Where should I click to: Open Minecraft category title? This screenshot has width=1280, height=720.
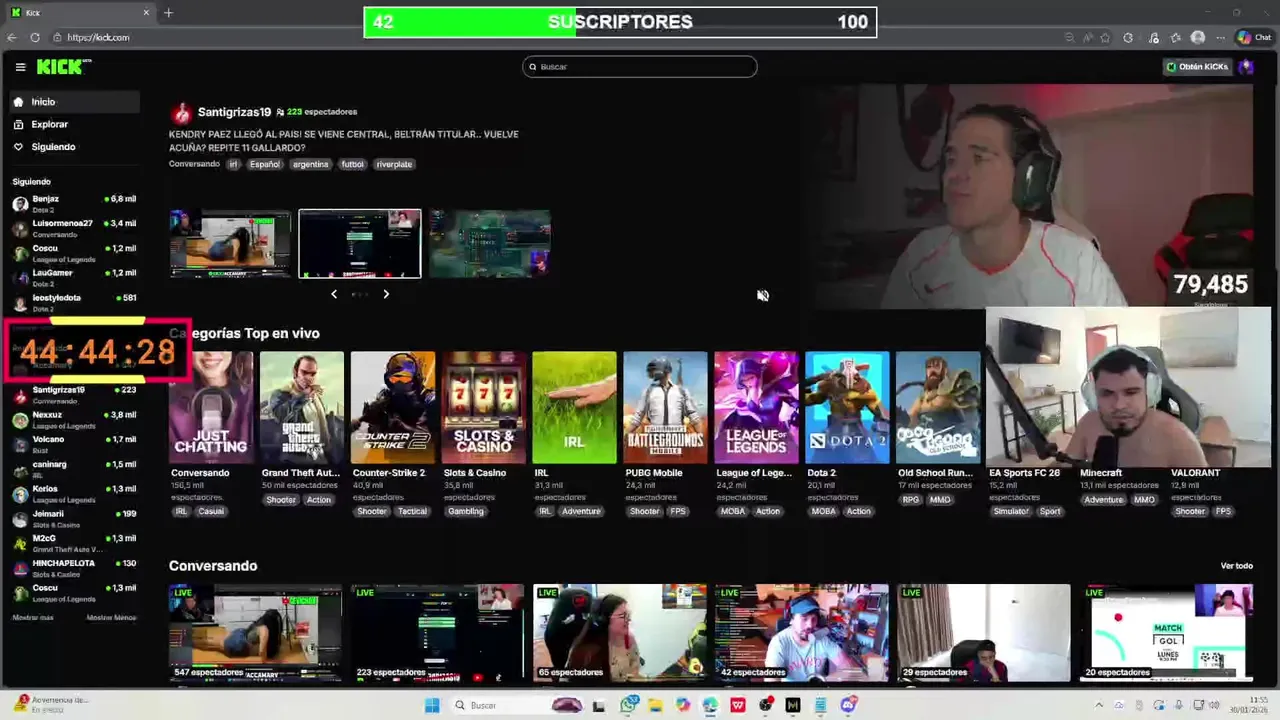(1101, 473)
